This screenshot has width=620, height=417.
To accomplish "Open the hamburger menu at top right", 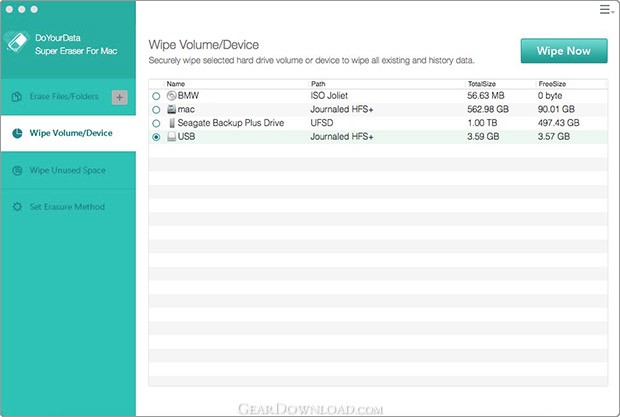I will [x=606, y=9].
